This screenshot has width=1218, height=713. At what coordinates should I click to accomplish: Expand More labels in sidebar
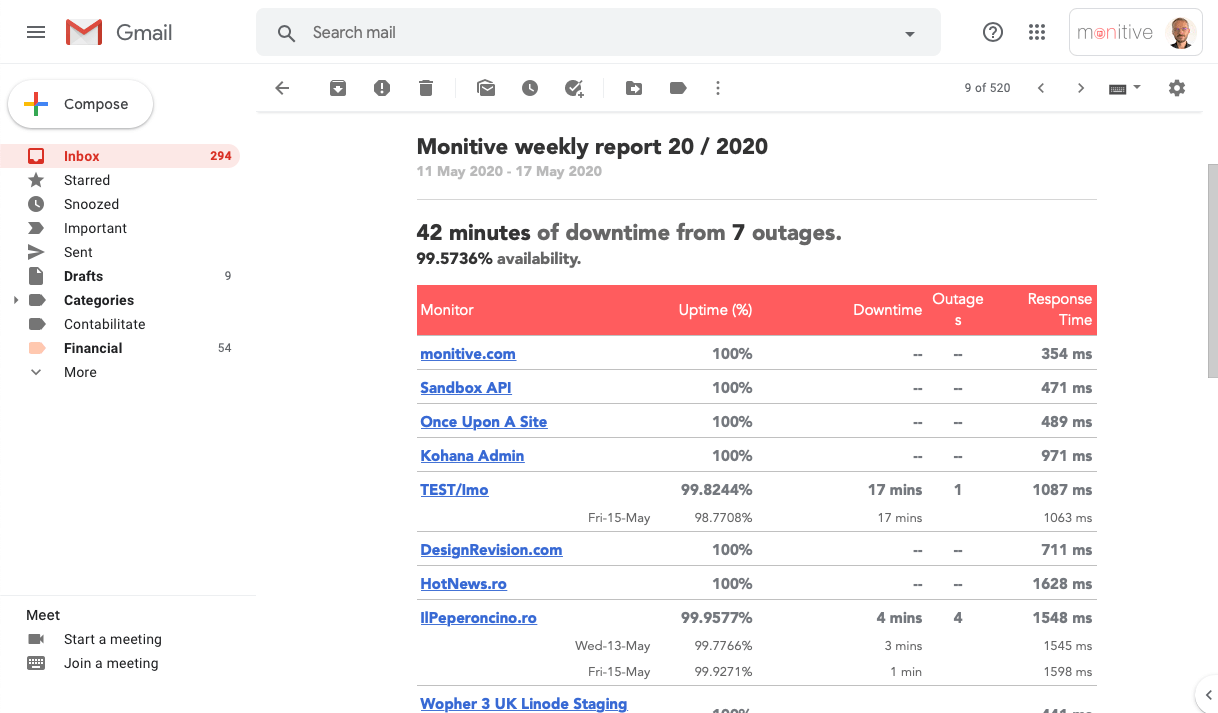coord(80,372)
